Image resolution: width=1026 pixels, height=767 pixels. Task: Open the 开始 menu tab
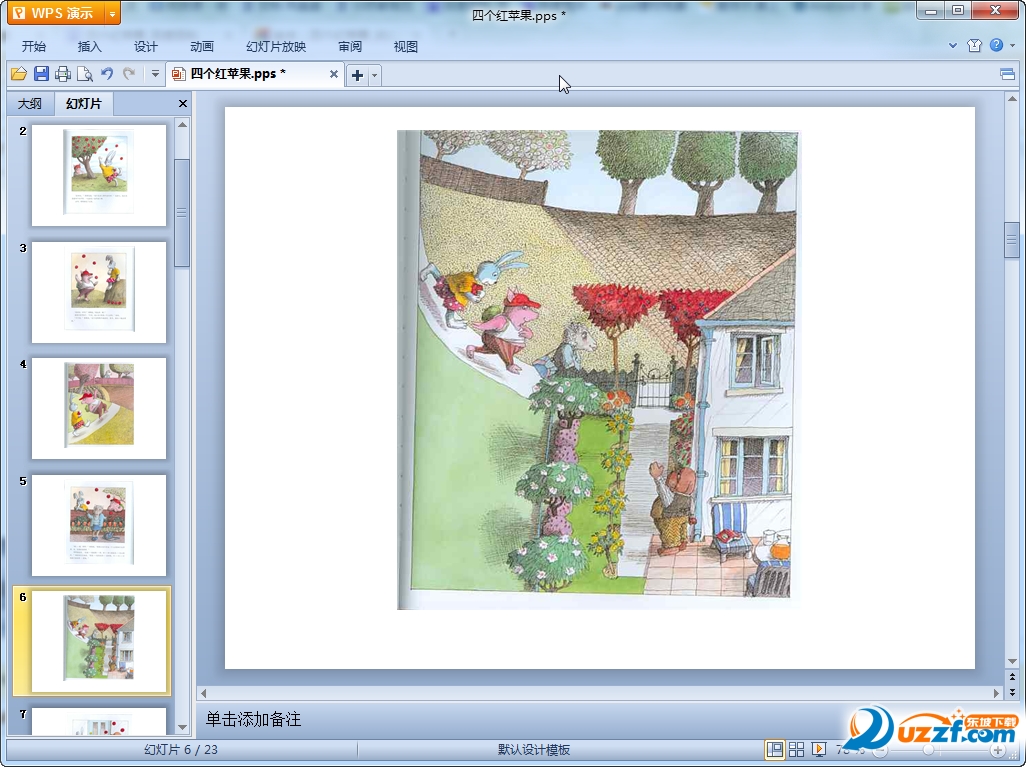click(34, 46)
